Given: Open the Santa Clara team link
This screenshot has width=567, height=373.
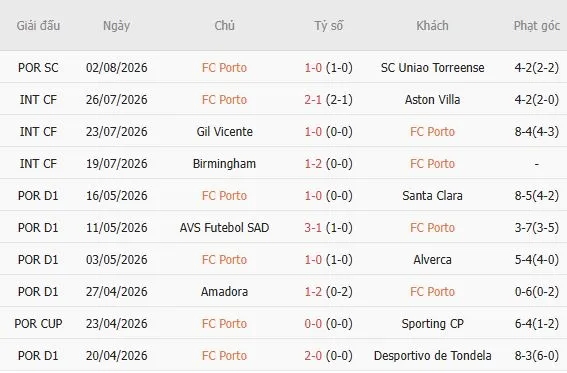Looking at the screenshot, I should (432, 196).
